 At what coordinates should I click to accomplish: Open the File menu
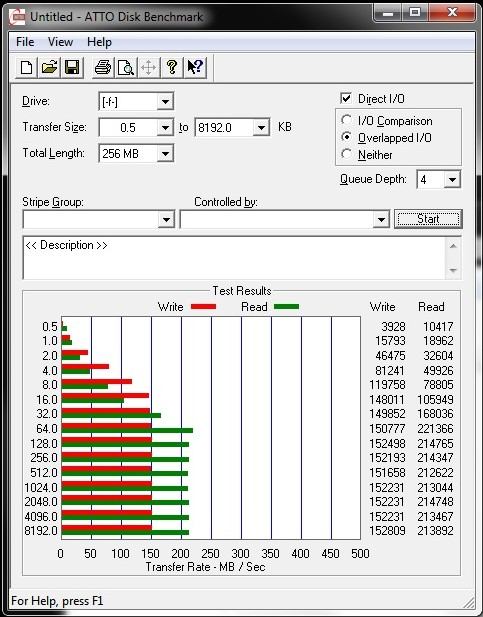point(25,42)
